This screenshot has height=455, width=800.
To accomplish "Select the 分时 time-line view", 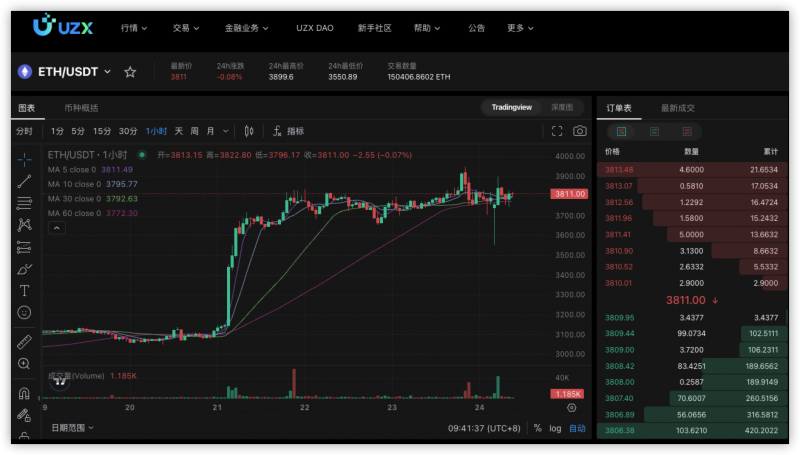I will (x=24, y=131).
